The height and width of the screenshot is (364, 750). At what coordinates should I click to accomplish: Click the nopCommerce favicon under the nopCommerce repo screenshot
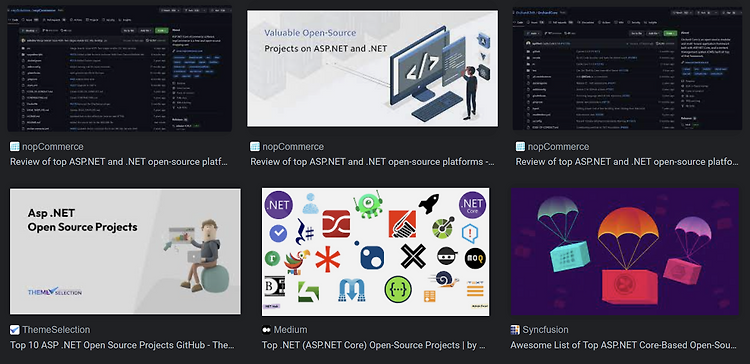14,146
